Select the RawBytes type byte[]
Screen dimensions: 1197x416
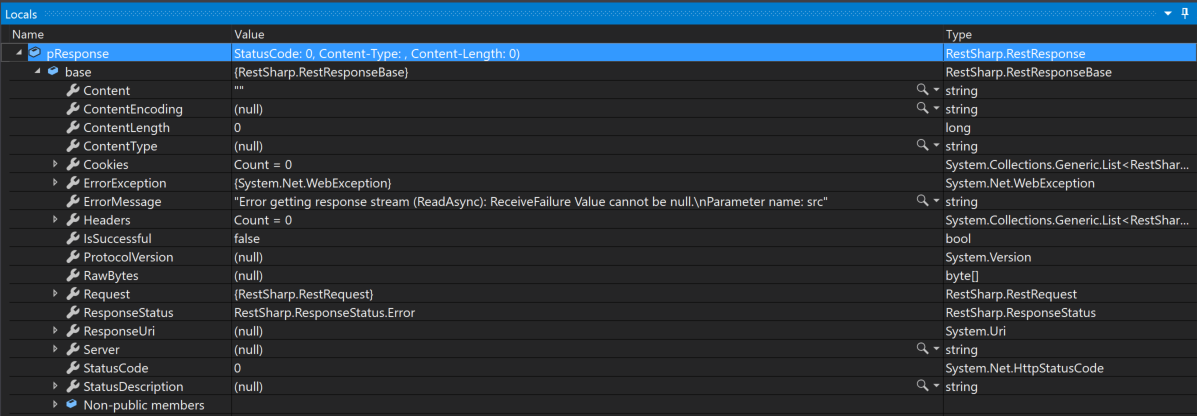[962, 276]
